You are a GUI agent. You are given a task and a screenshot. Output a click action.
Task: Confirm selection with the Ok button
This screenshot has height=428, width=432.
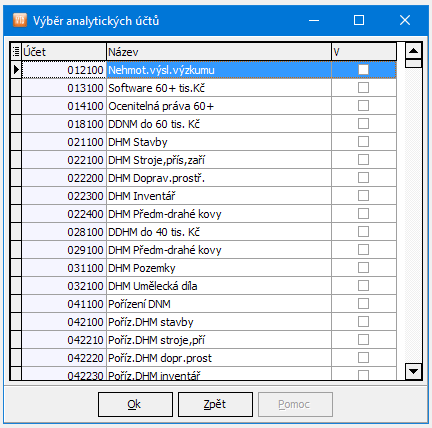coord(135,404)
